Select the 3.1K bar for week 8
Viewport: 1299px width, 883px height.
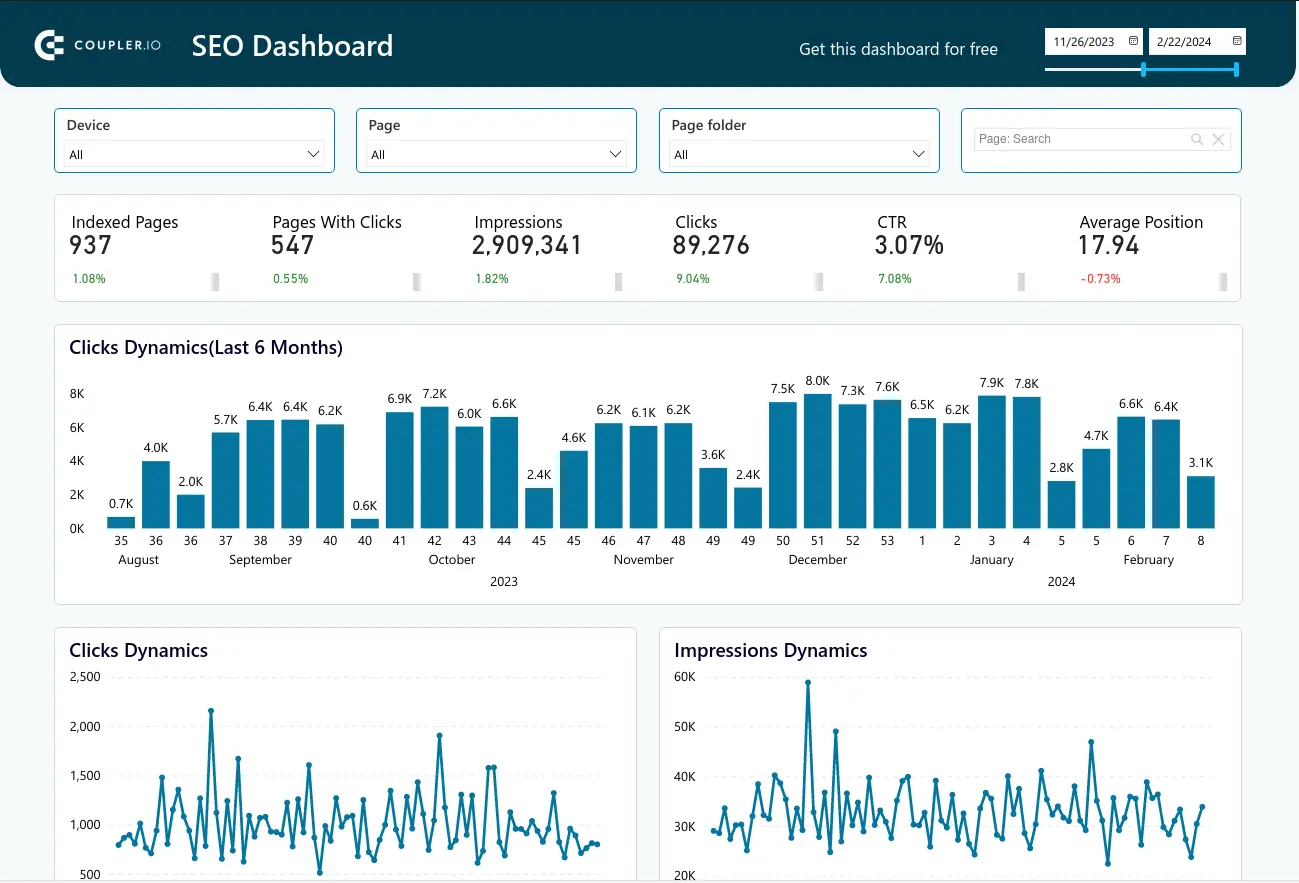pyautogui.click(x=1200, y=502)
